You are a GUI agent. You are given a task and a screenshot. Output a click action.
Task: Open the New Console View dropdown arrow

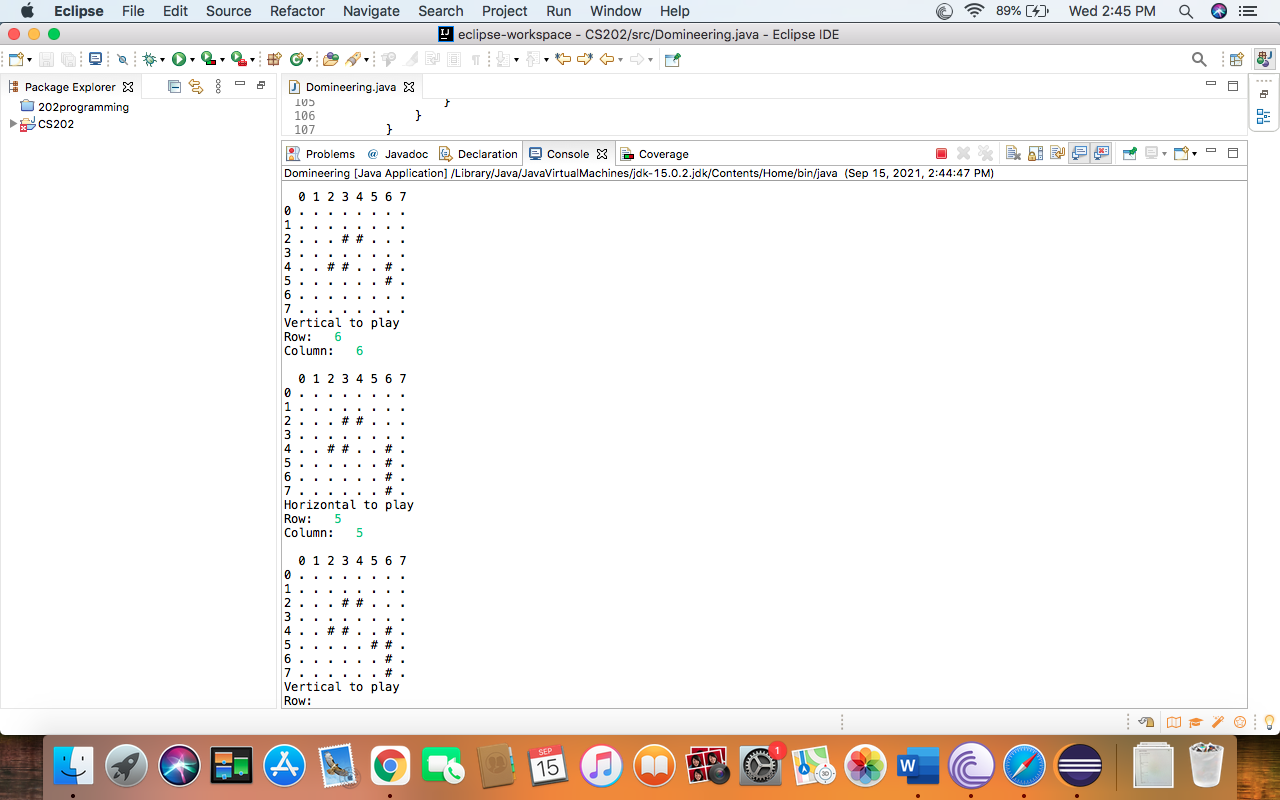[x=1194, y=154]
